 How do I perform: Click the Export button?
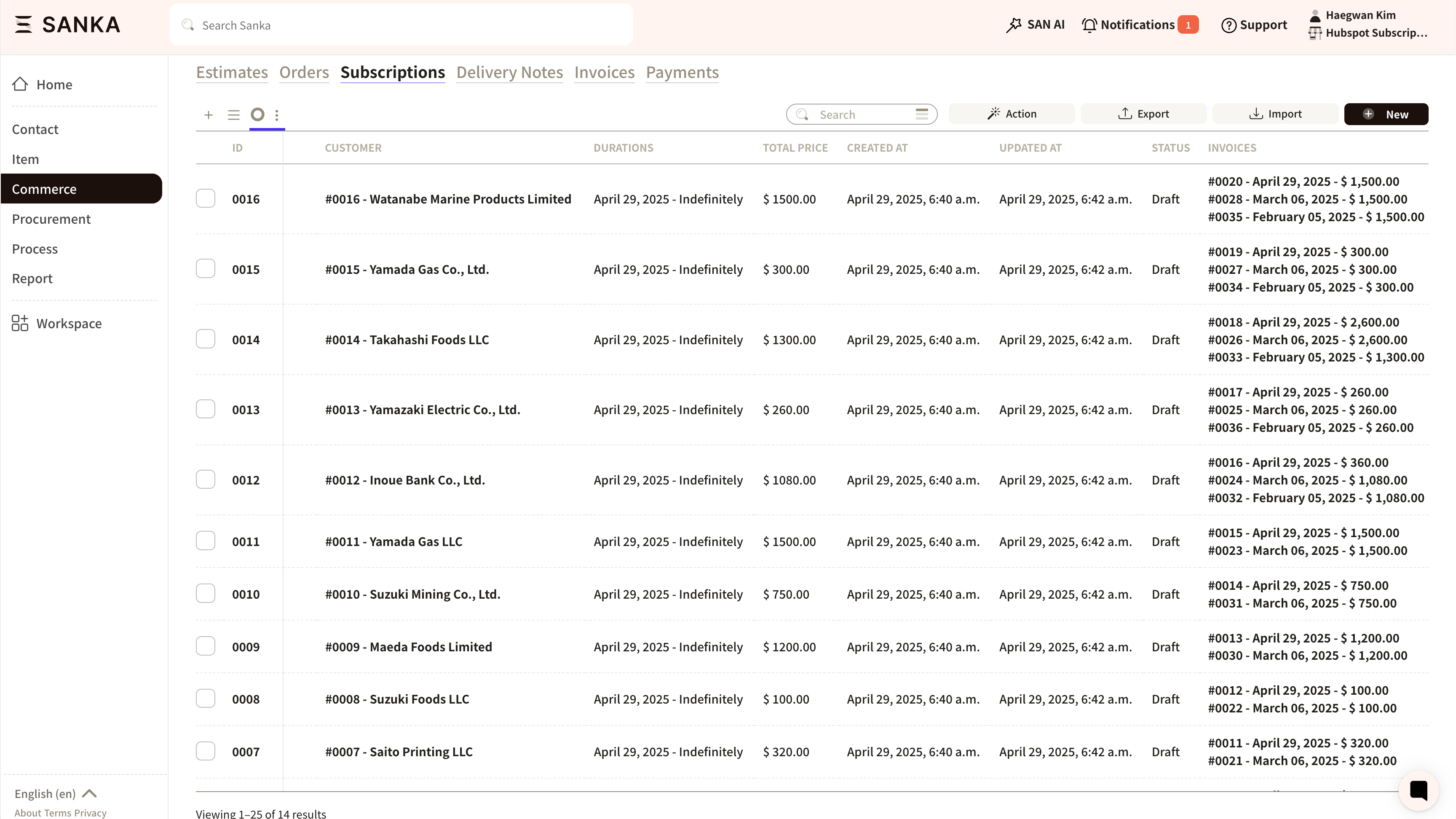1143,114
